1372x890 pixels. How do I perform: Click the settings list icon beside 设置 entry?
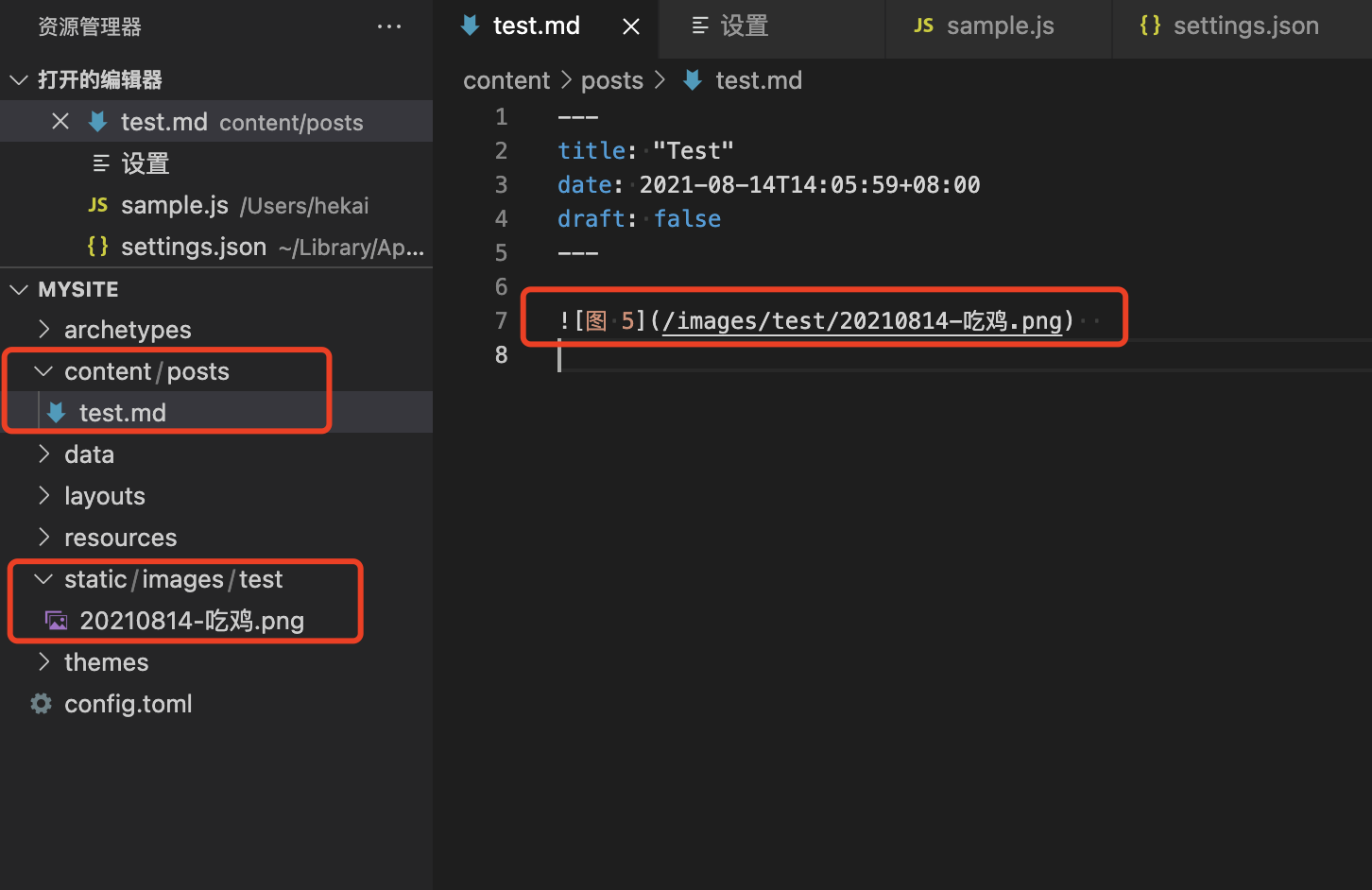click(102, 163)
